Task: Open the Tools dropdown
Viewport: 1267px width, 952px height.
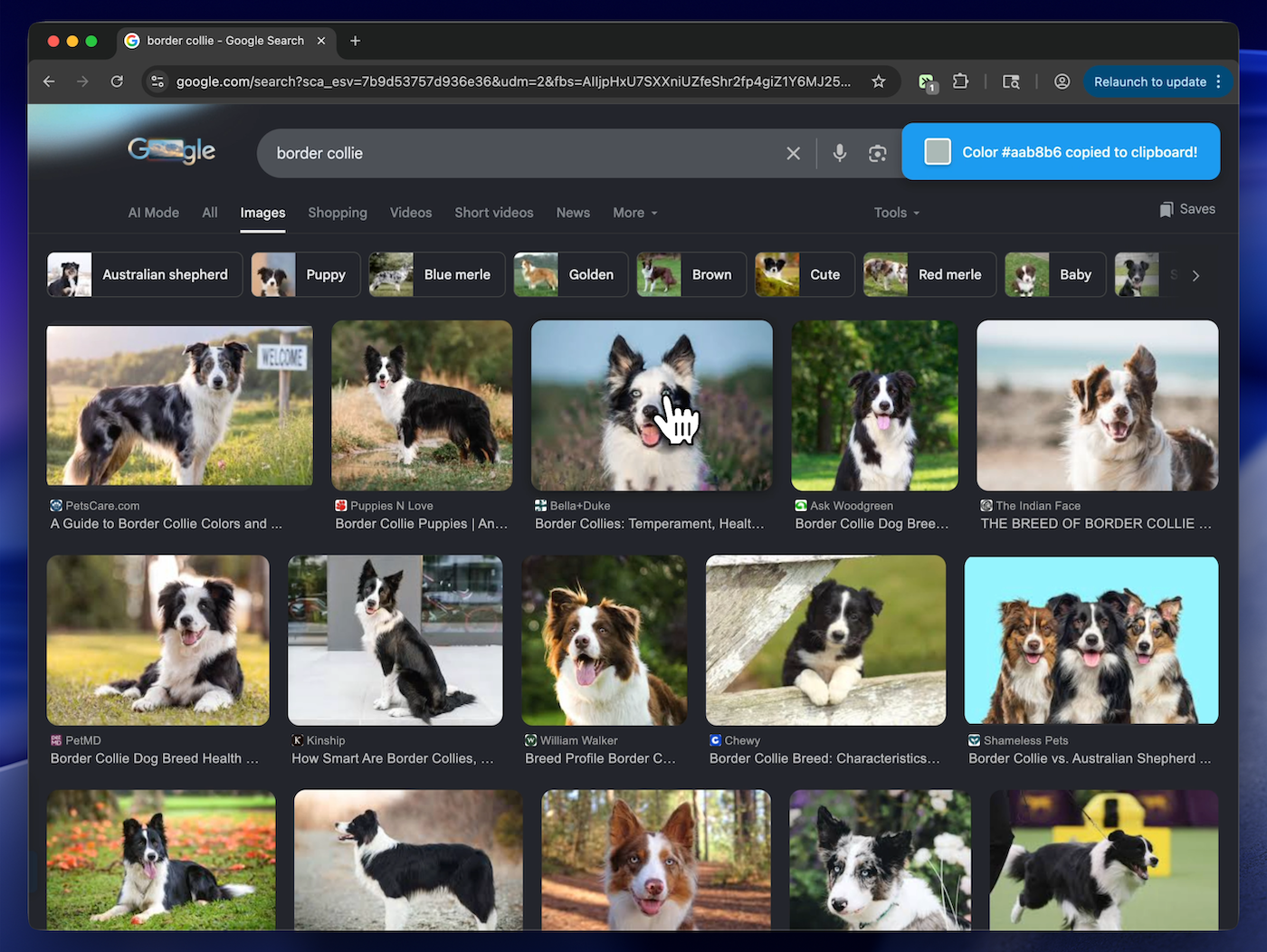Action: point(896,213)
